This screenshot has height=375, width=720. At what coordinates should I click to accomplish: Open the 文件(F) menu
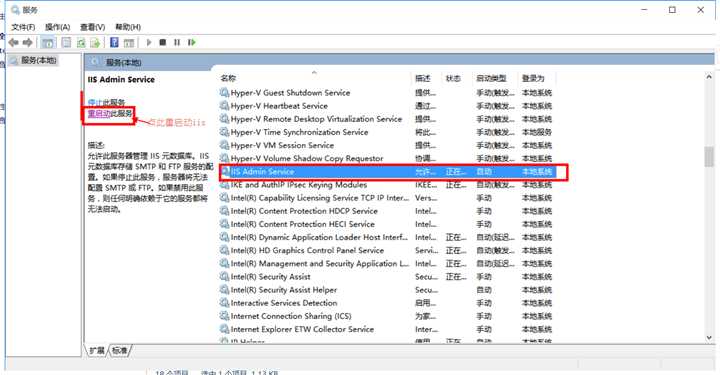(x=23, y=27)
